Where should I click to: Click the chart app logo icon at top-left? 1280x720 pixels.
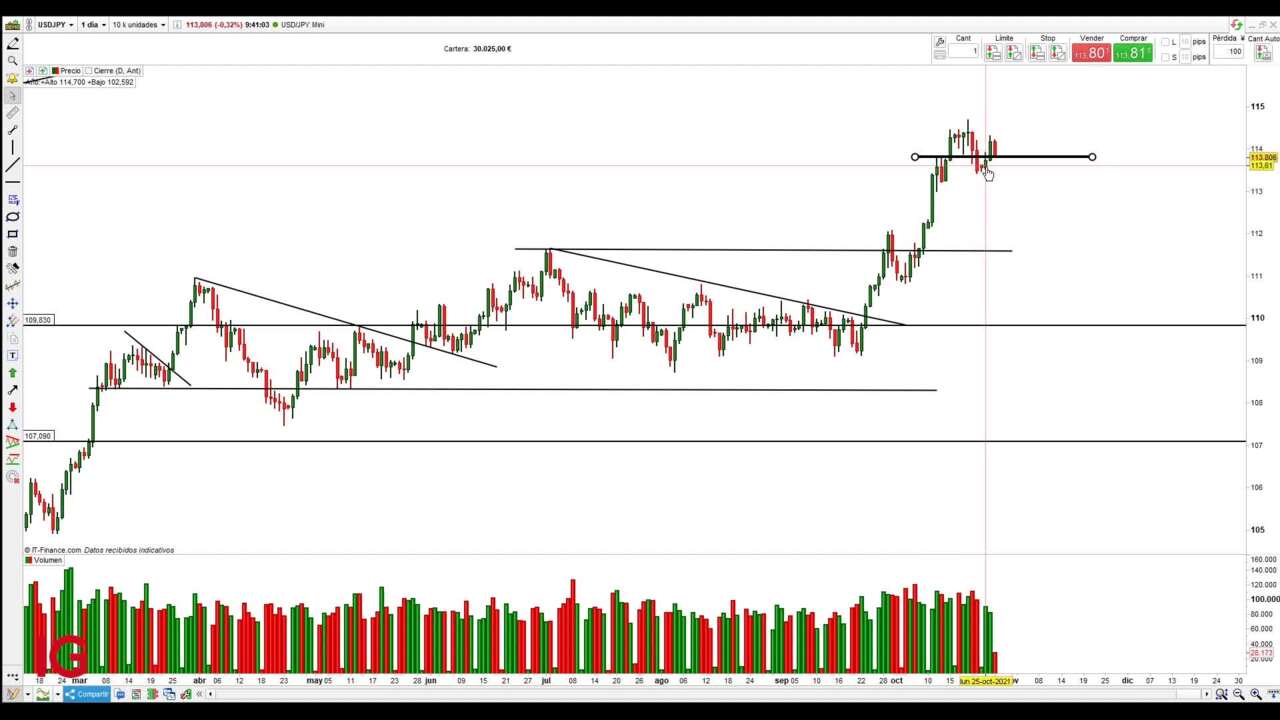click(x=12, y=24)
